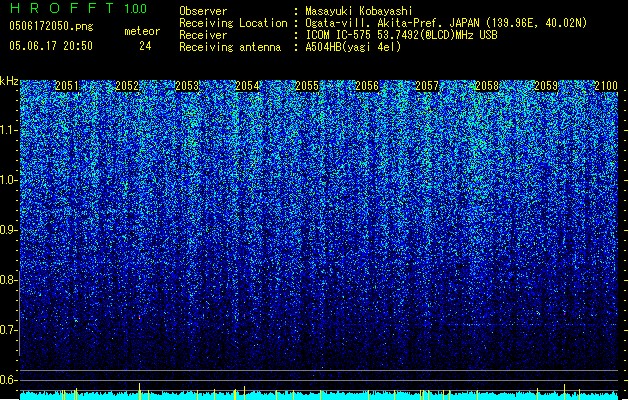The width and height of the screenshot is (629, 400).
Task: Click the 2056 time marker
Action: pos(367,86)
